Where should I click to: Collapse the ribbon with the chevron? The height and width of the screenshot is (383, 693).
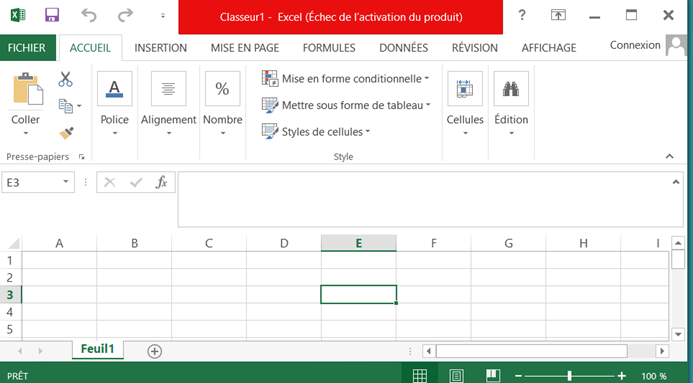point(670,156)
